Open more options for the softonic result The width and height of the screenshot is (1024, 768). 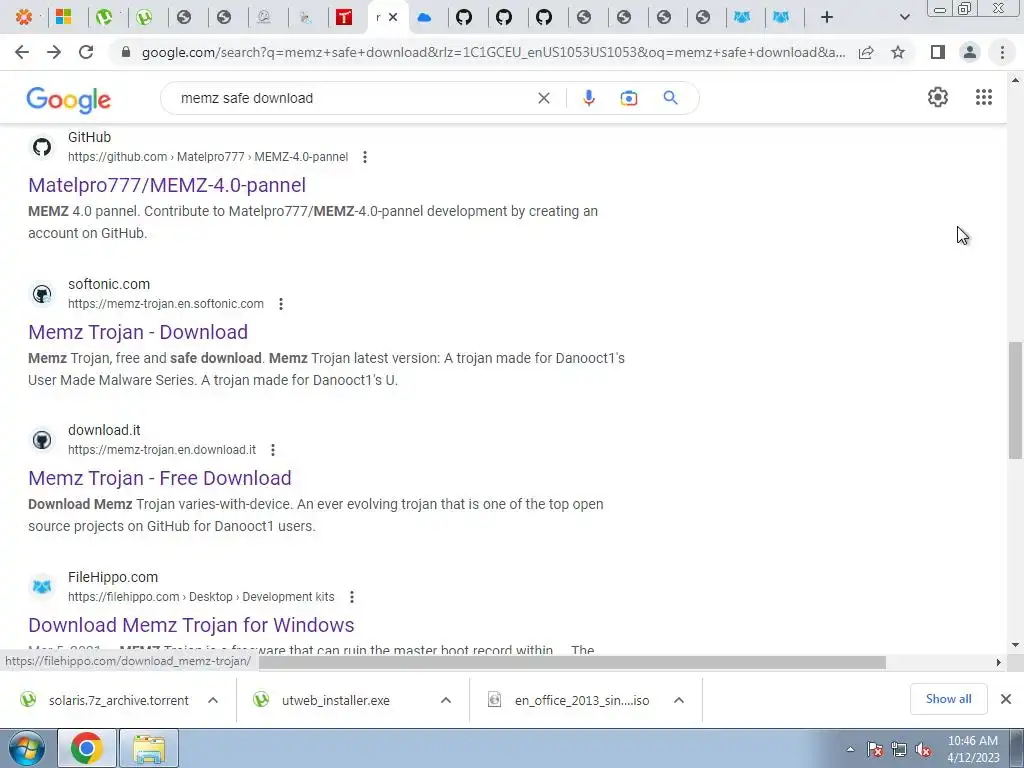point(281,304)
